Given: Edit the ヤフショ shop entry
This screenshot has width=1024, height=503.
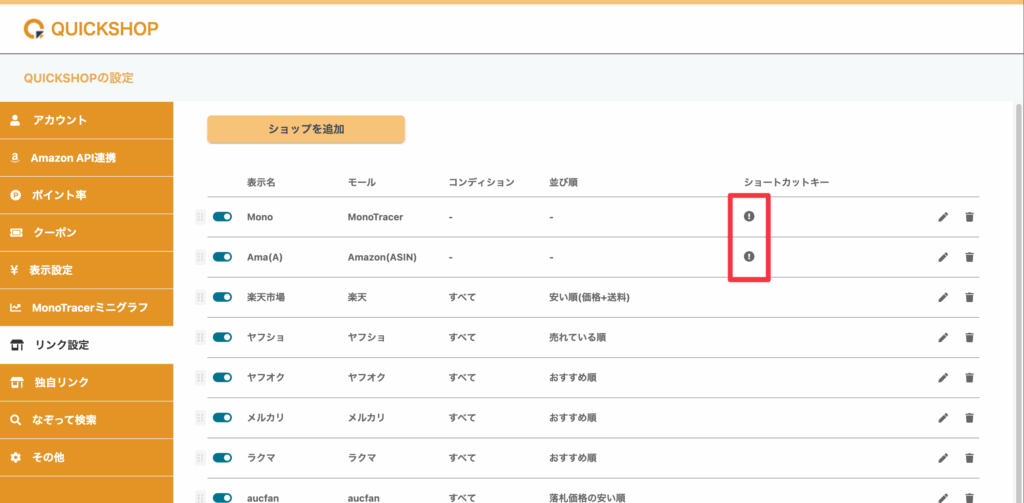Looking at the screenshot, I should [943, 338].
